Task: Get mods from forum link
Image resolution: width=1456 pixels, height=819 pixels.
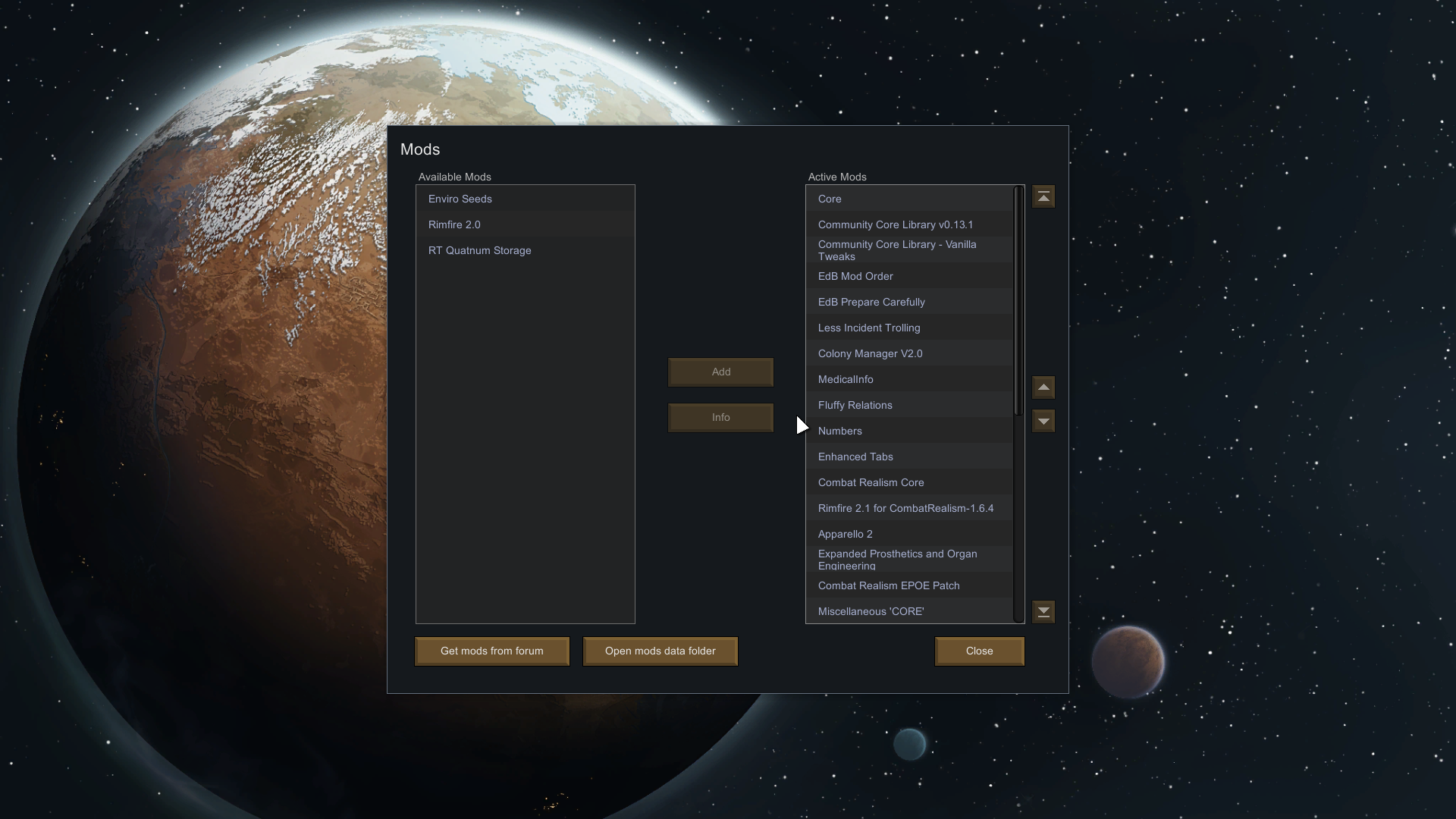Action: (492, 651)
